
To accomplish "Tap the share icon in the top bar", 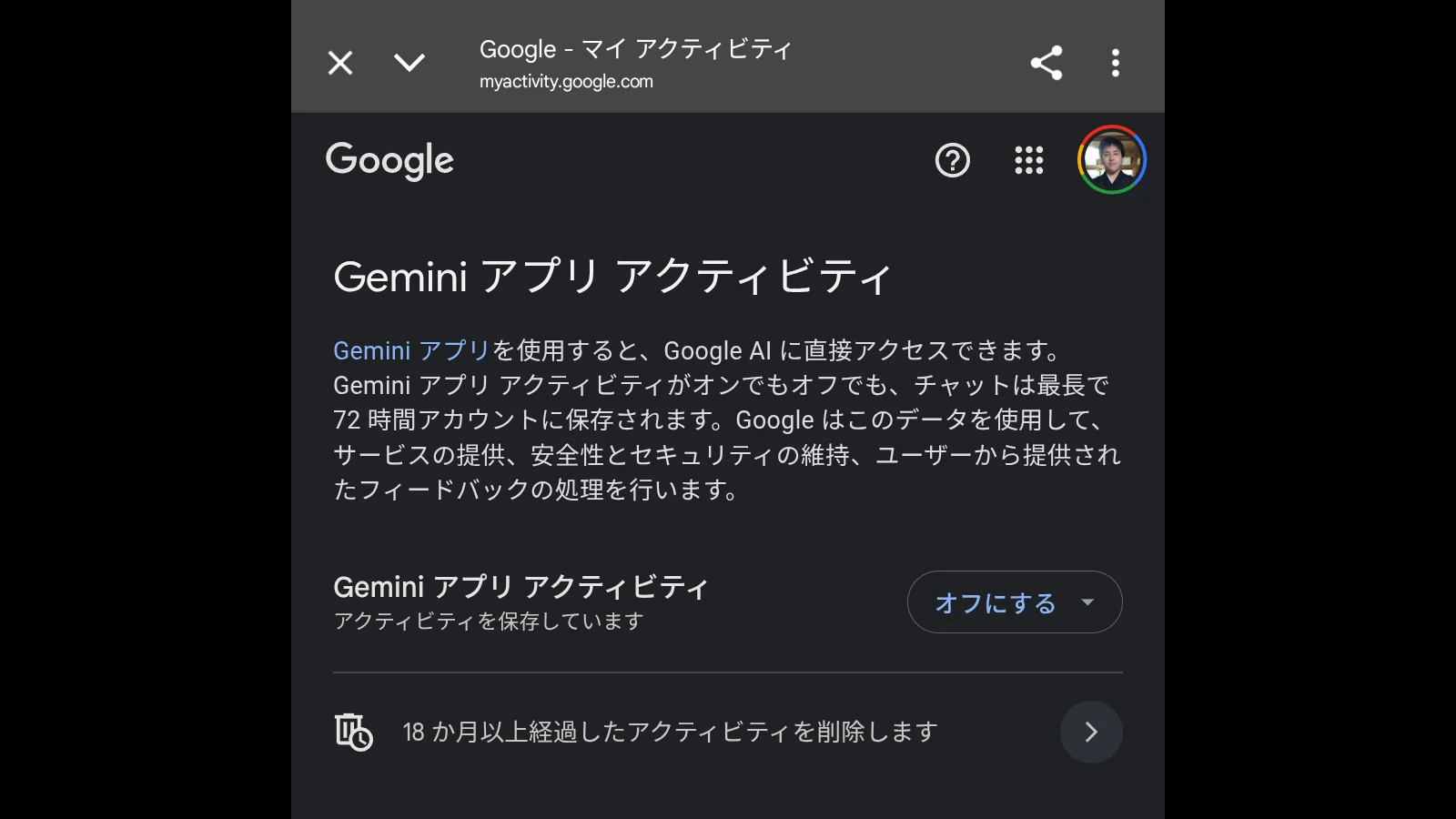I will click(x=1046, y=63).
